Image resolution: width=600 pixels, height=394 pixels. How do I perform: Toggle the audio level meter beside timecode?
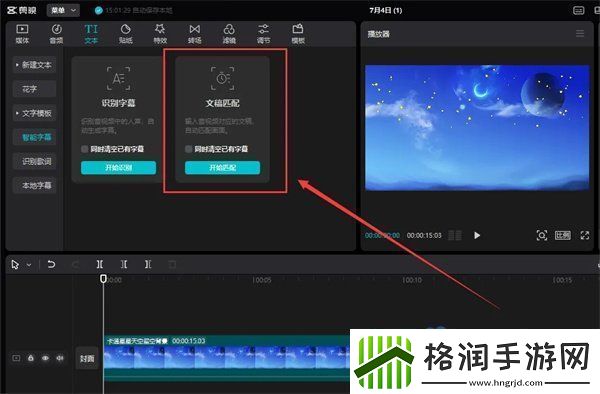coord(455,235)
